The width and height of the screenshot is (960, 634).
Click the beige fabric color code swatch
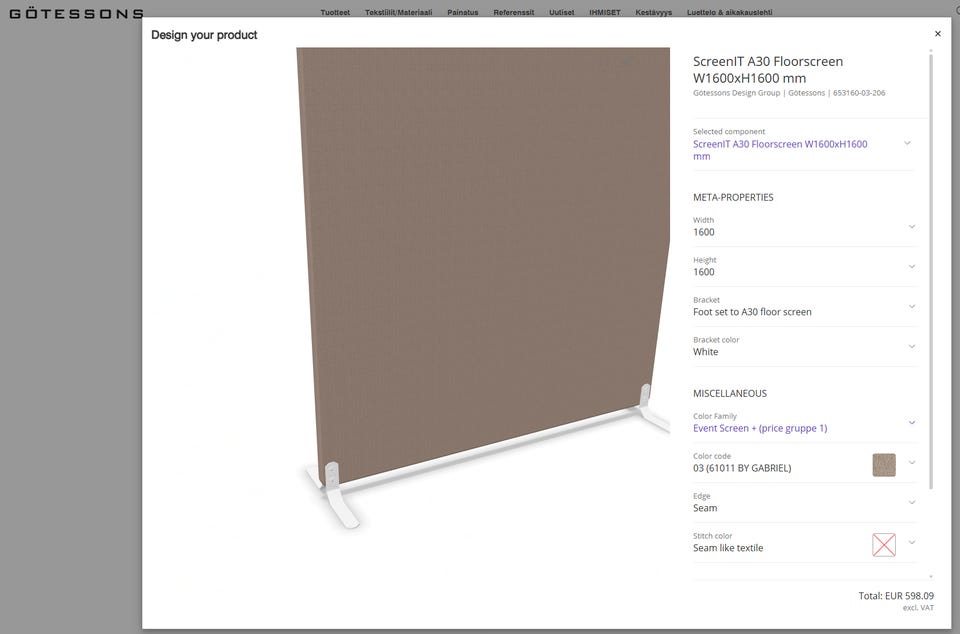883,465
